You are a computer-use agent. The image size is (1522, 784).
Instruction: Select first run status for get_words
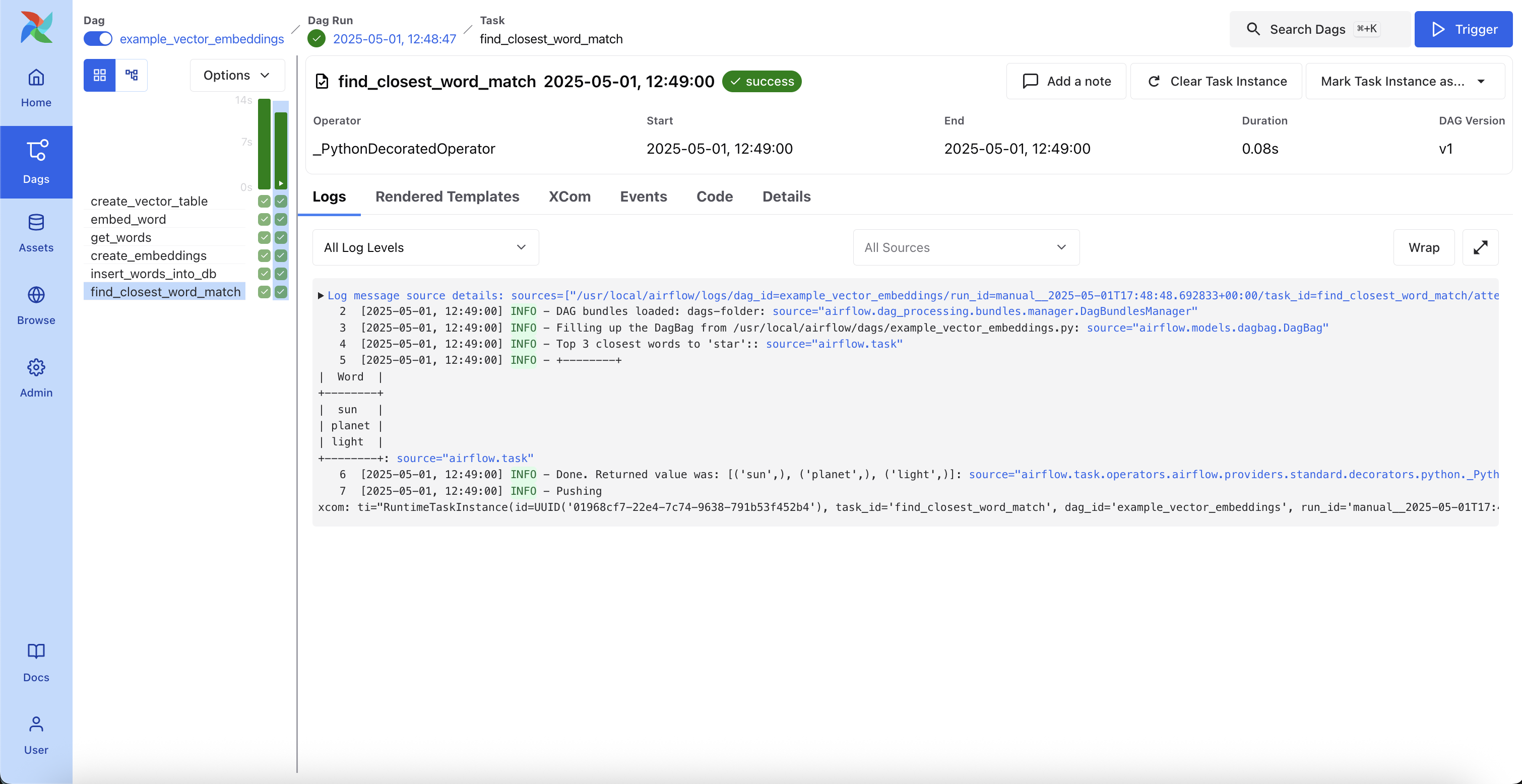pos(264,237)
